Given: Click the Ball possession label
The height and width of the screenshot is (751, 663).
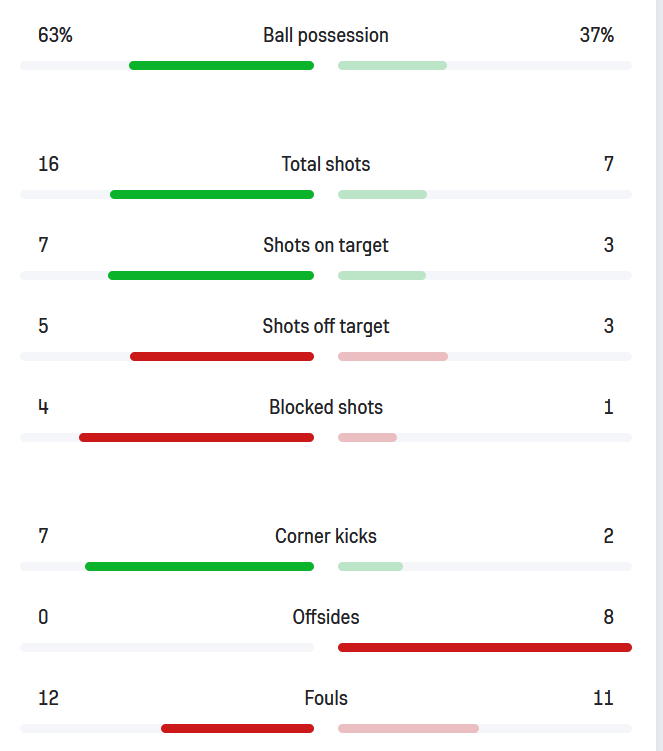Looking at the screenshot, I should point(326,36).
